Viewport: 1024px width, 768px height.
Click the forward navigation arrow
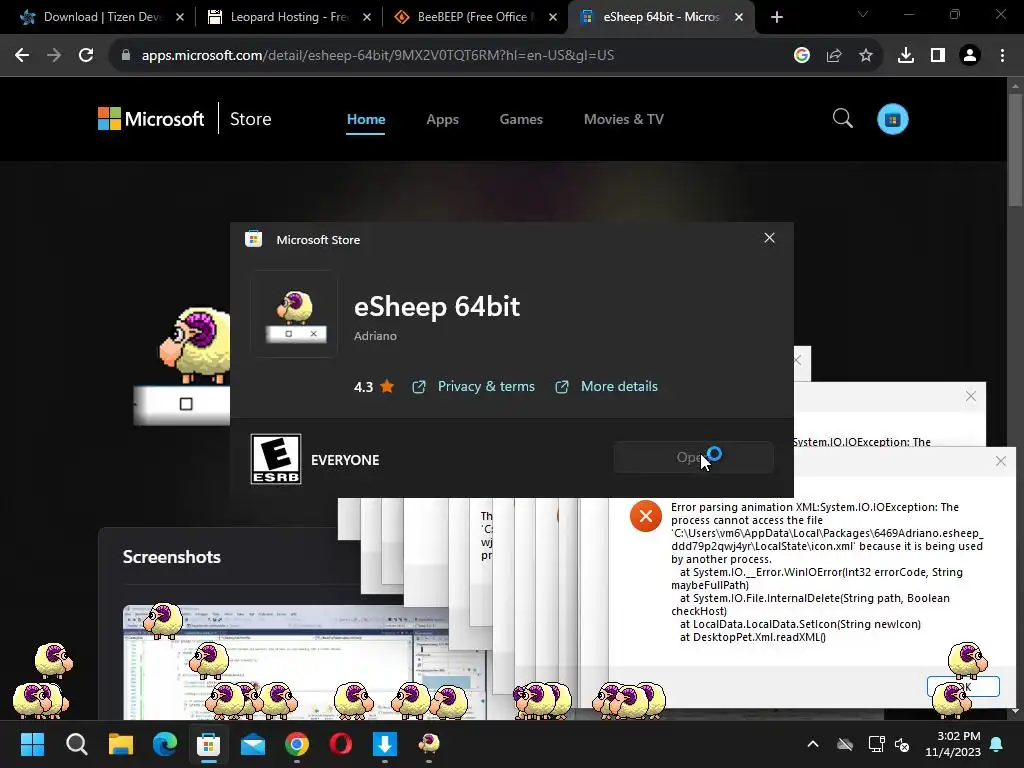54,56
